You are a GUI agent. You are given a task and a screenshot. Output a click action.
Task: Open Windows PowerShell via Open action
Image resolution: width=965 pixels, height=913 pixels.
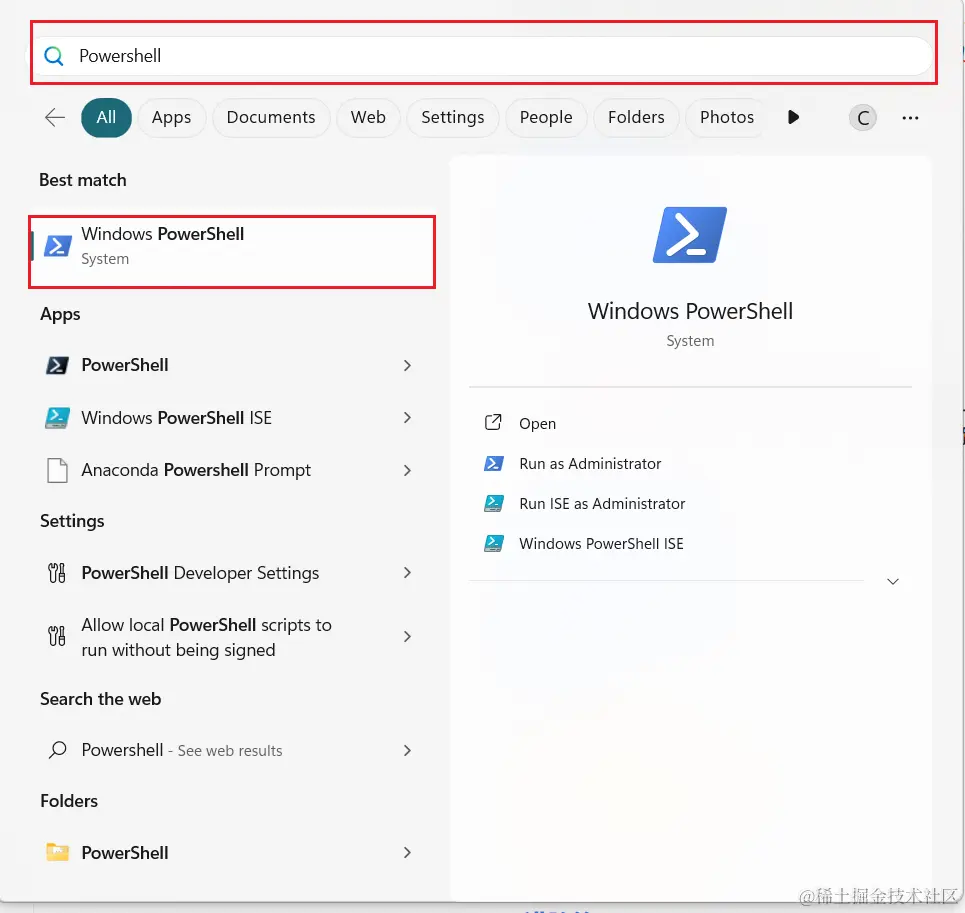pyautogui.click(x=537, y=423)
